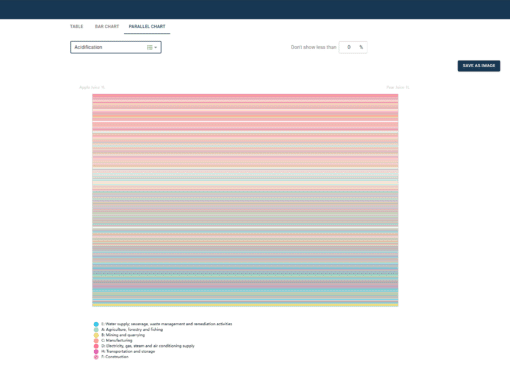Click the Apple Juice axis label
Image resolution: width=510 pixels, height=382 pixels.
coord(92,87)
